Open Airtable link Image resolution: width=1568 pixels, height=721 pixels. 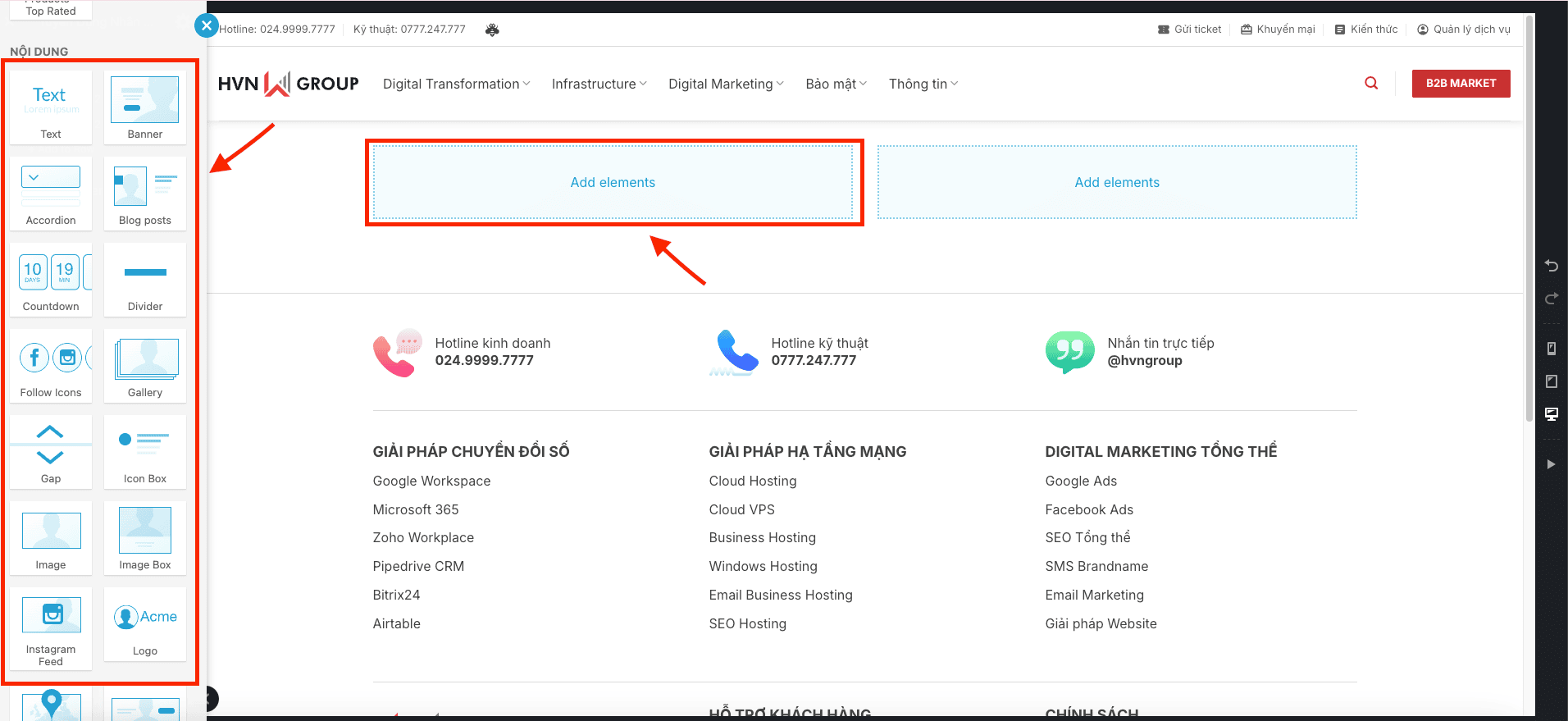[397, 623]
